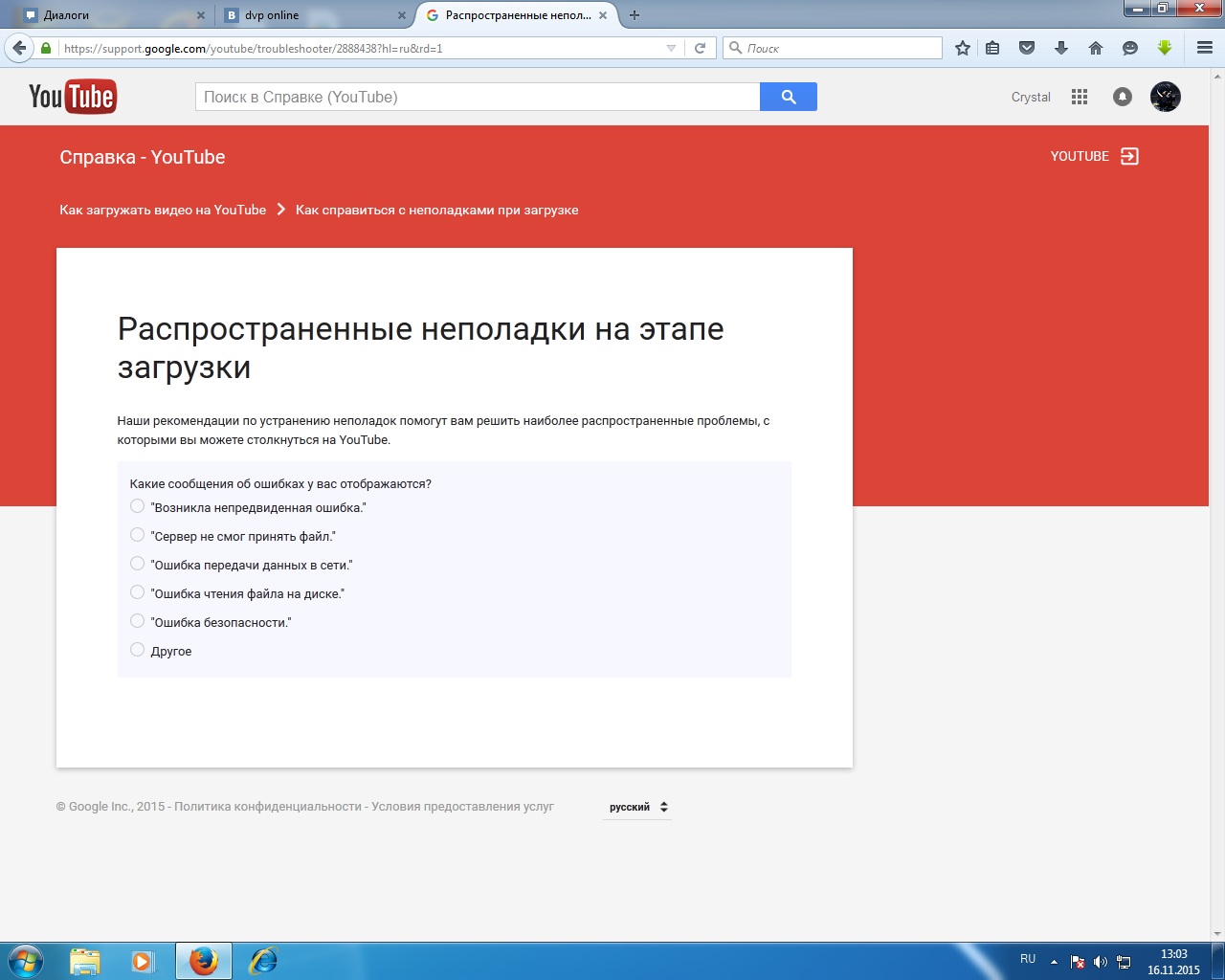Open the Firefox hamburger menu
Viewport: 1225px width, 980px height.
pos(1205,48)
